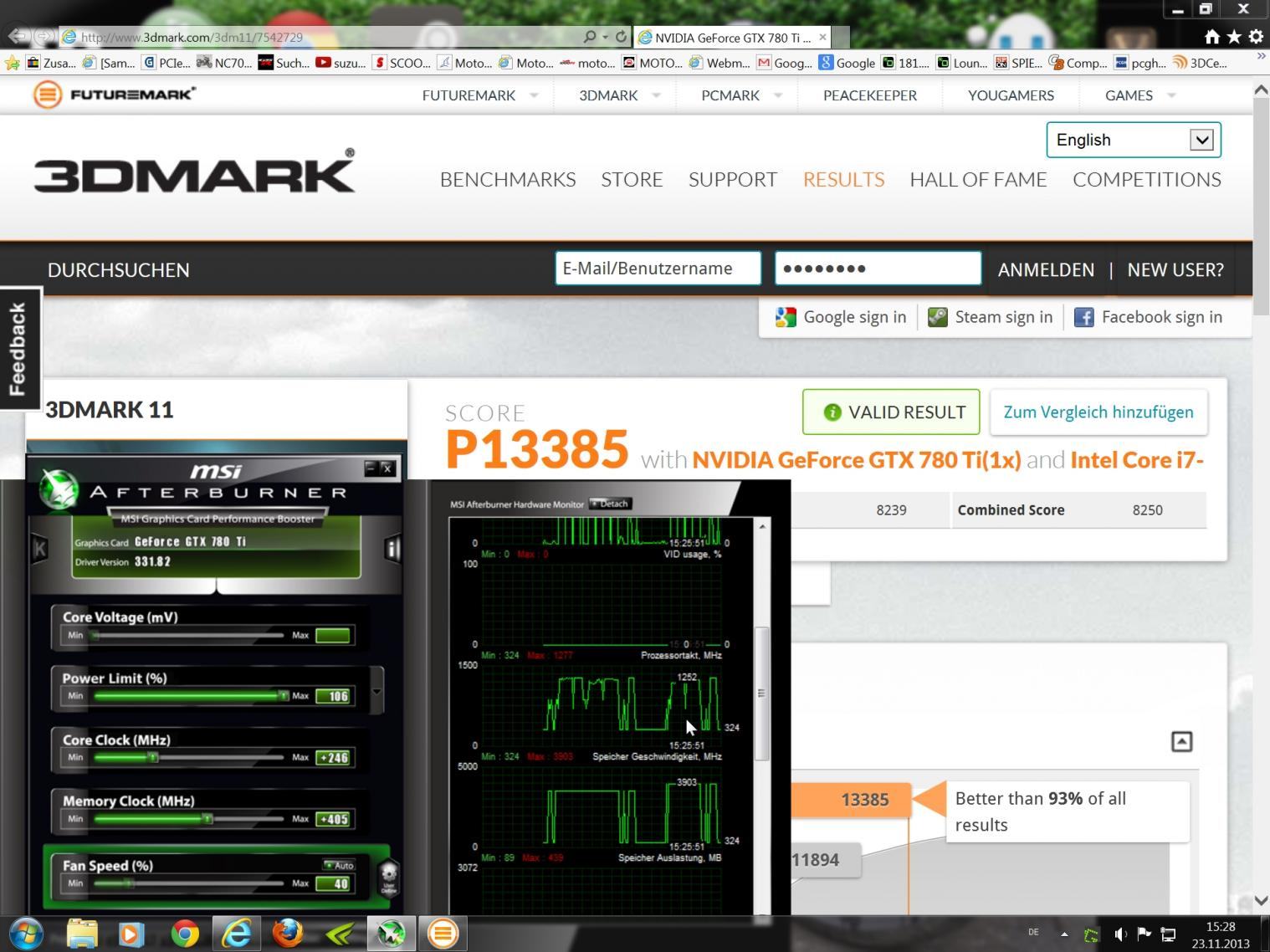Sign in with Google
Viewport: 1270px width, 952px height.
(841, 317)
